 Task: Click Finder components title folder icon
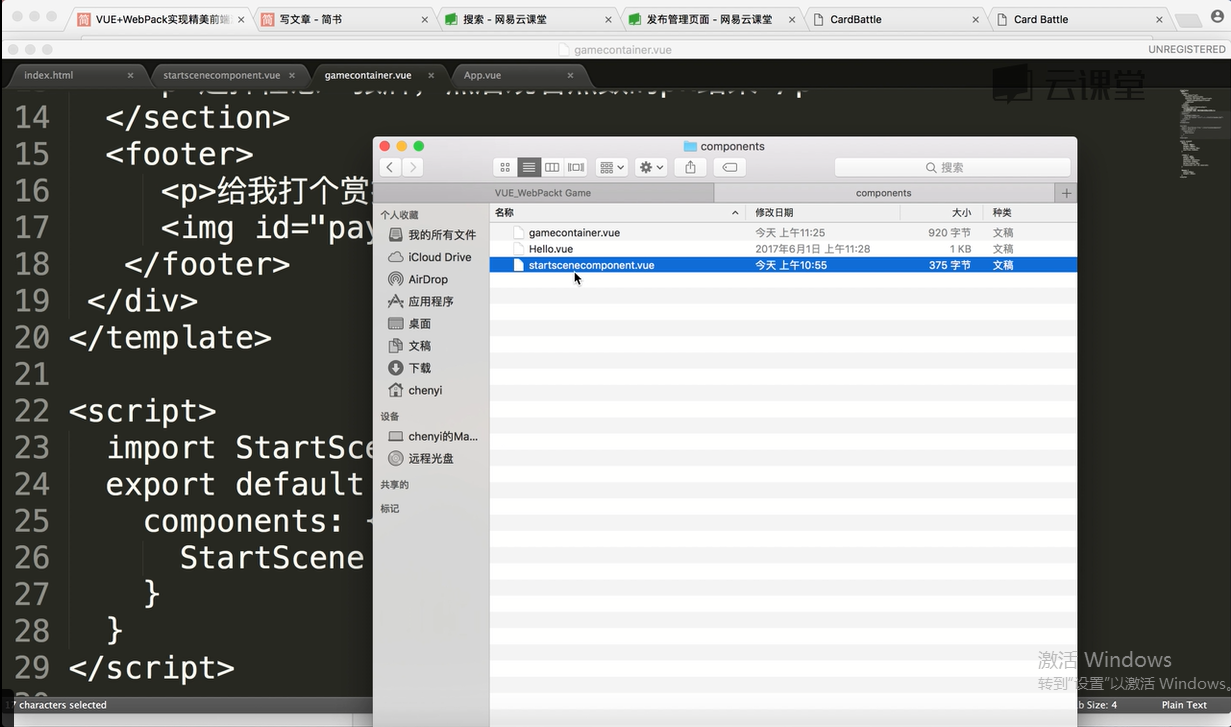pyautogui.click(x=690, y=146)
